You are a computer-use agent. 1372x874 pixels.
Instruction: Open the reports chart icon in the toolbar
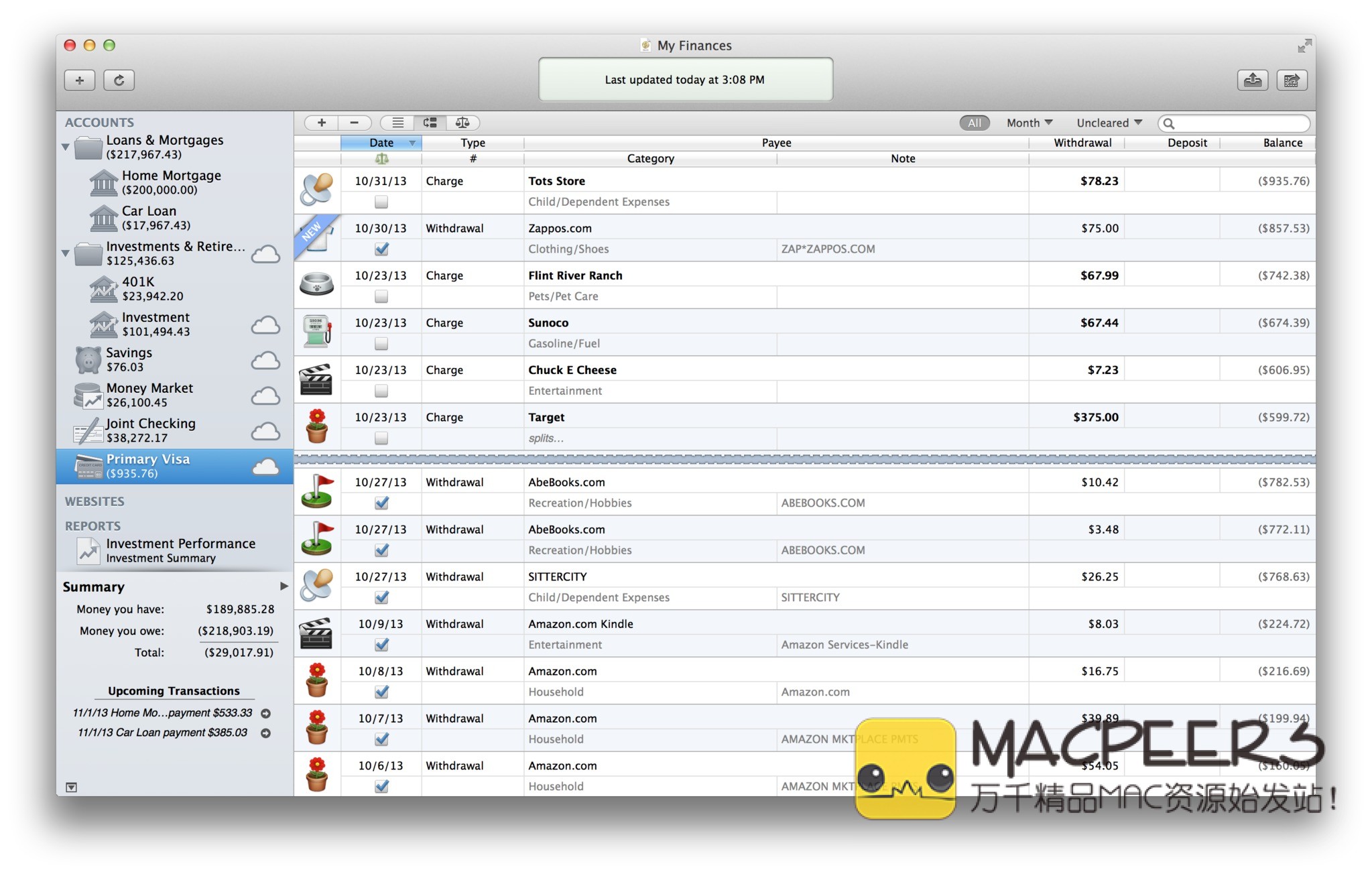[x=1291, y=80]
